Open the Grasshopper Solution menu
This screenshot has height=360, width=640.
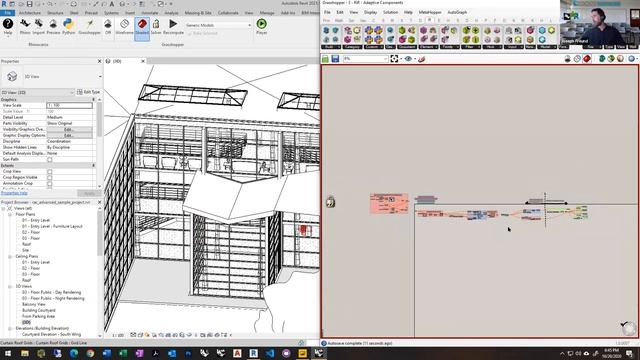tap(390, 12)
